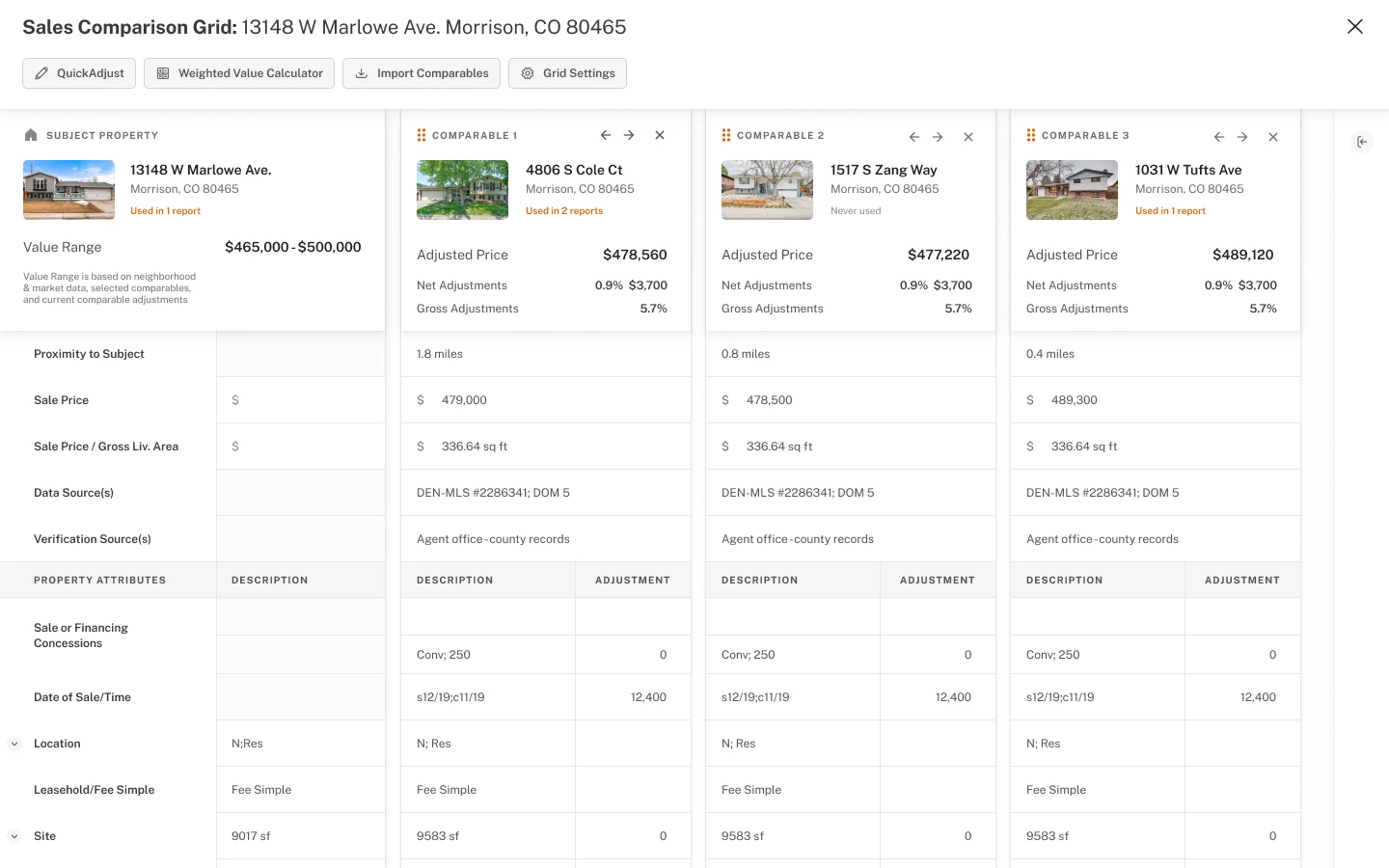Viewport: 1389px width, 868px height.
Task: Click subject Sale Price / Gross Liv. Area field
Action: click(301, 447)
